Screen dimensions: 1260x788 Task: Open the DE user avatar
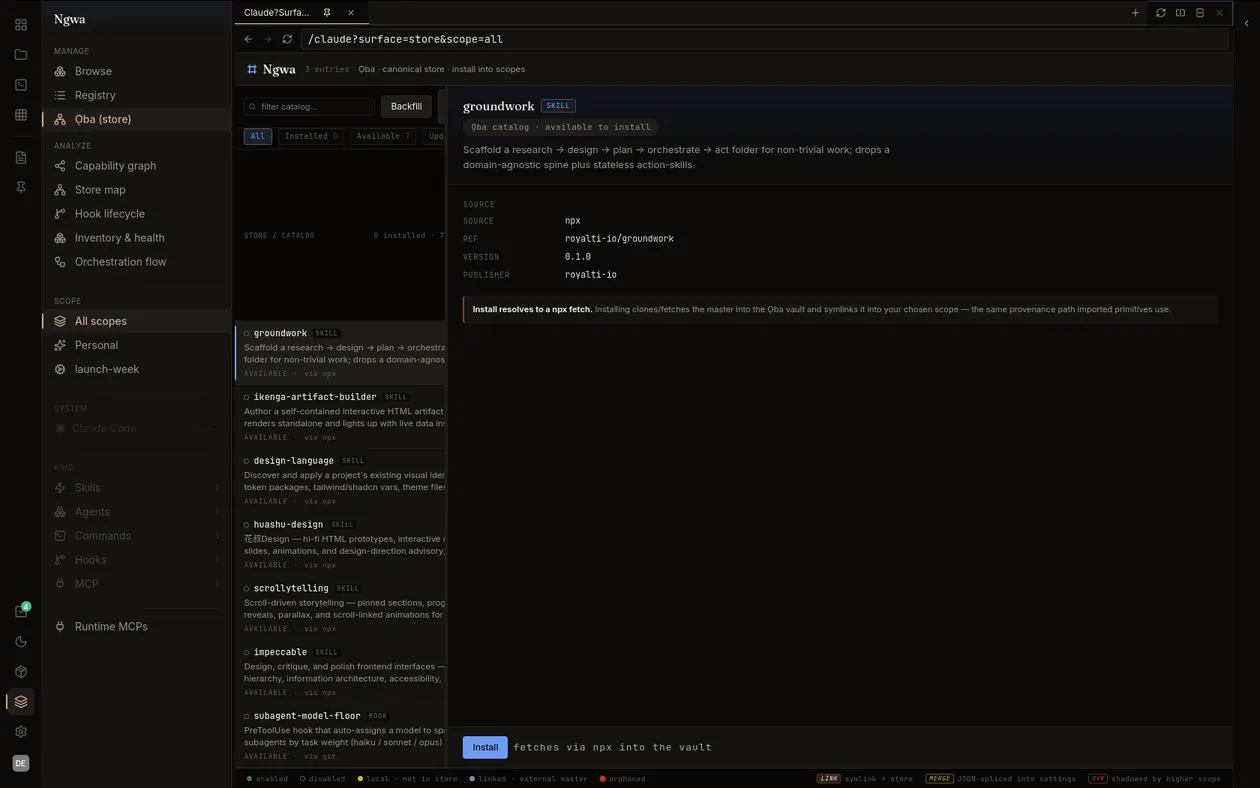point(20,763)
